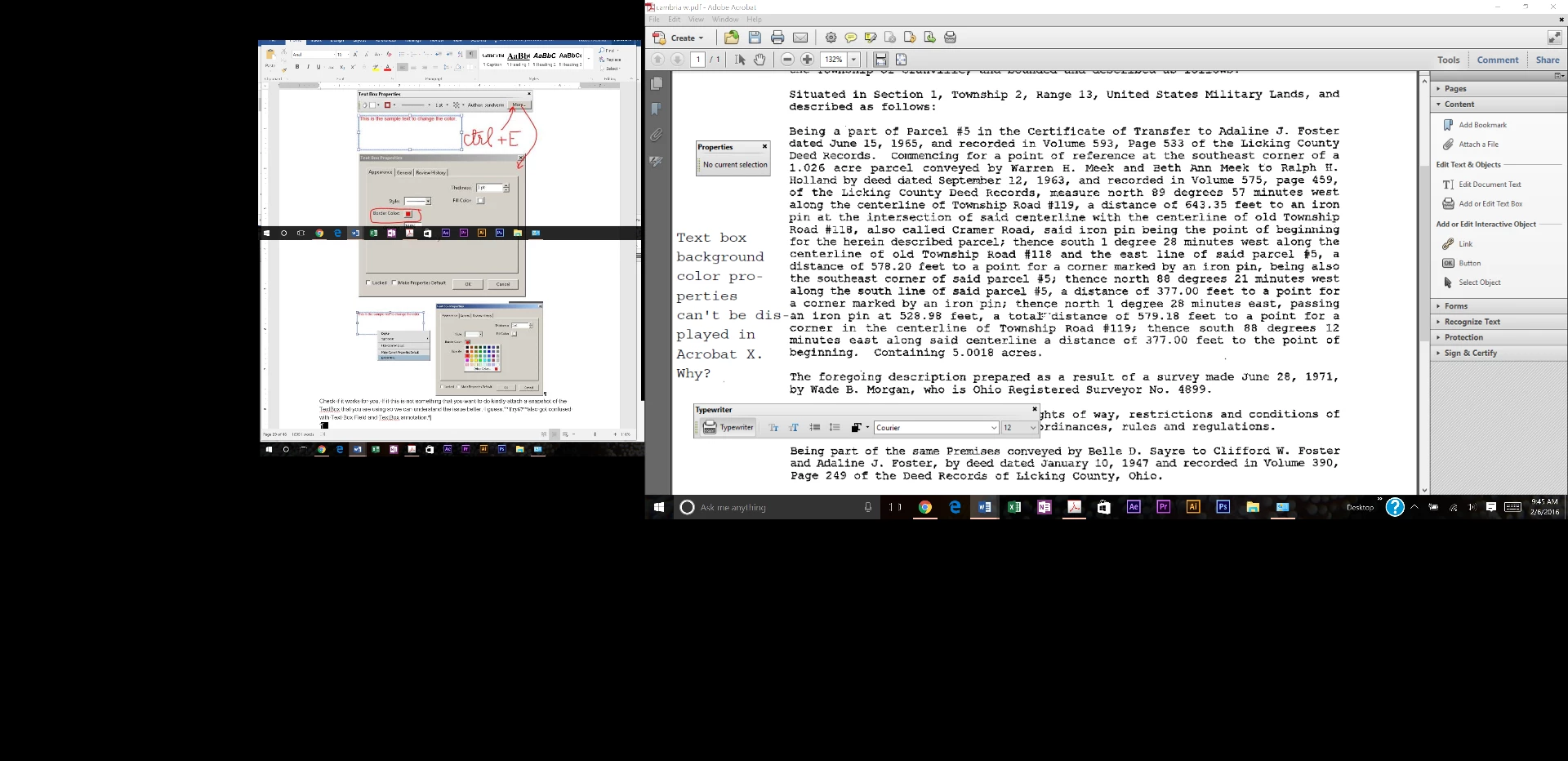1568x761 pixels.
Task: Click Add Bookmark in Content panel
Action: click(x=1475, y=125)
